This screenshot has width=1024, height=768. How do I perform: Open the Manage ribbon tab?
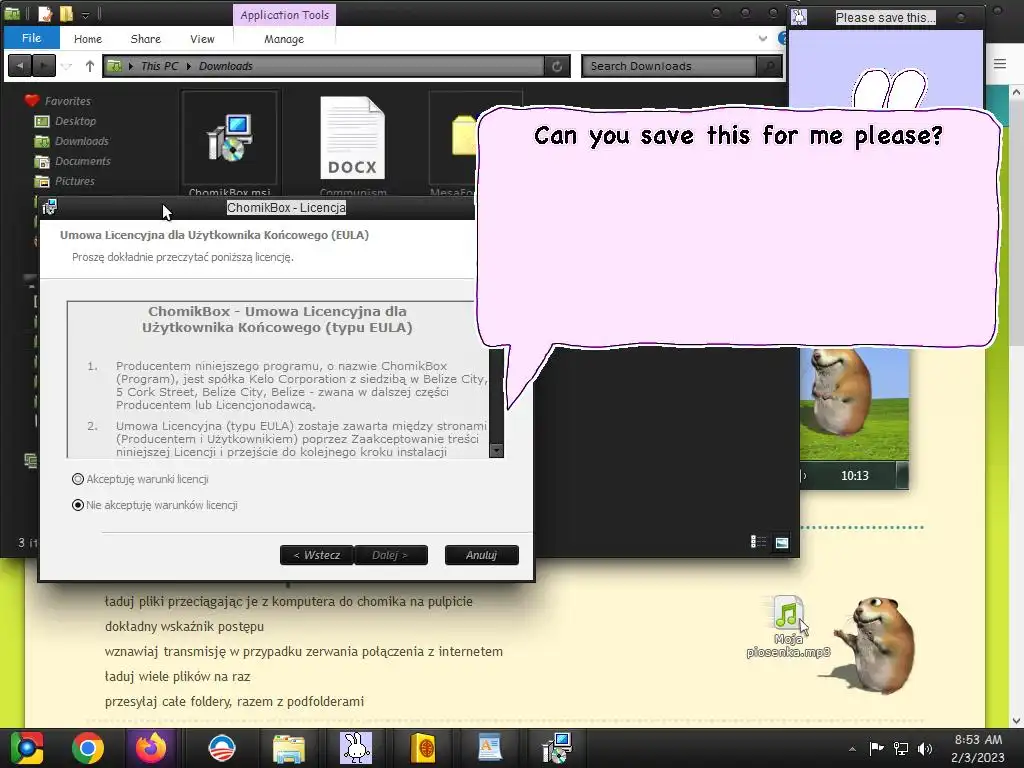[x=284, y=39]
